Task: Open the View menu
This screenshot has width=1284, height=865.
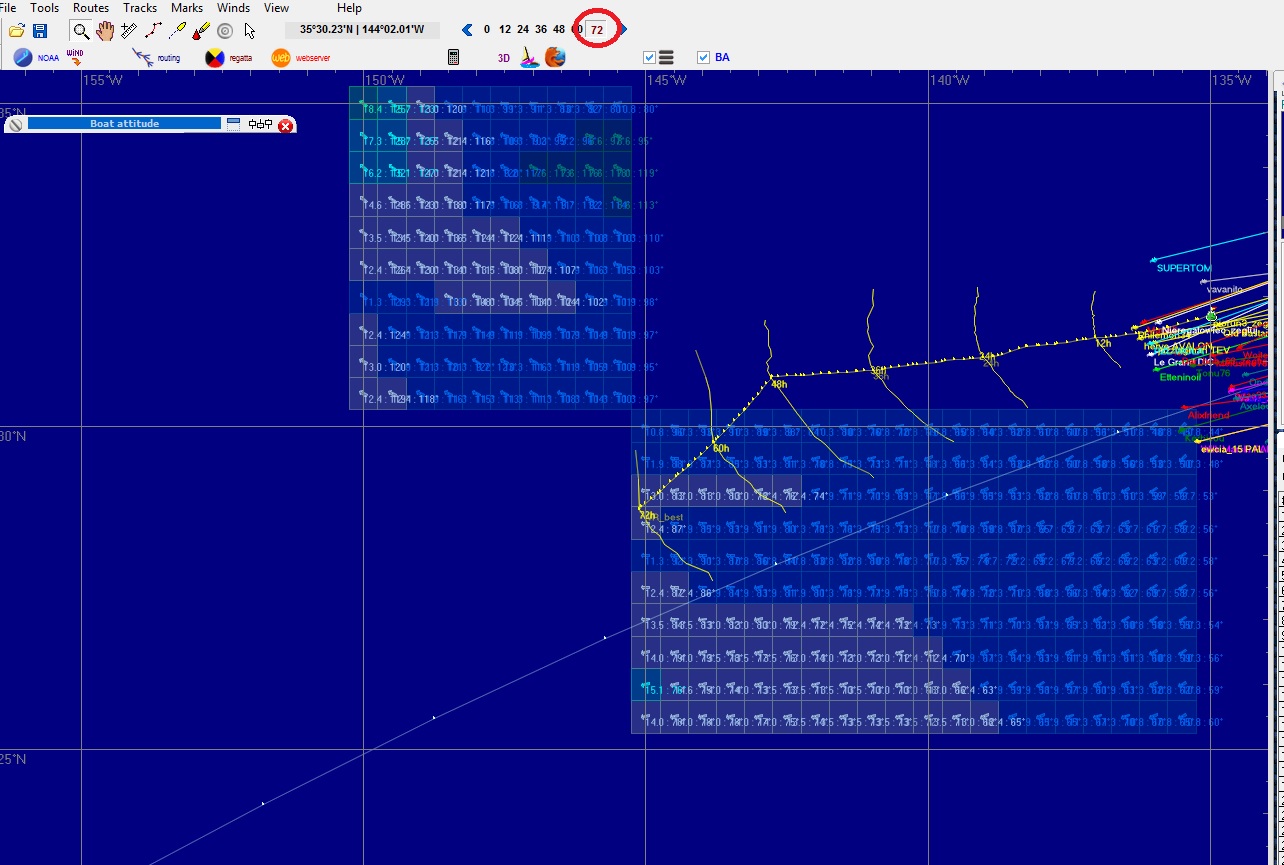Action: click(276, 8)
